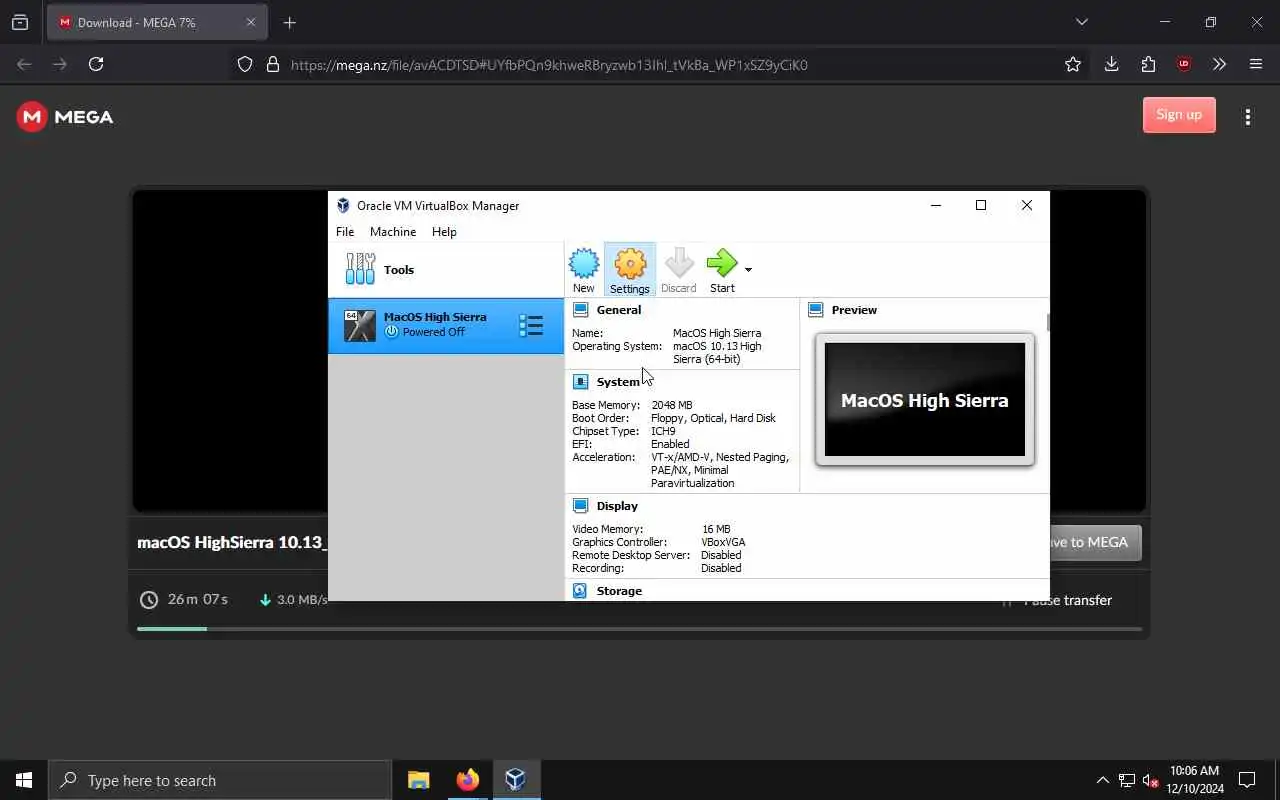1280x800 pixels.
Task: Select the Download - MEGA 7% tab
Action: (156, 22)
